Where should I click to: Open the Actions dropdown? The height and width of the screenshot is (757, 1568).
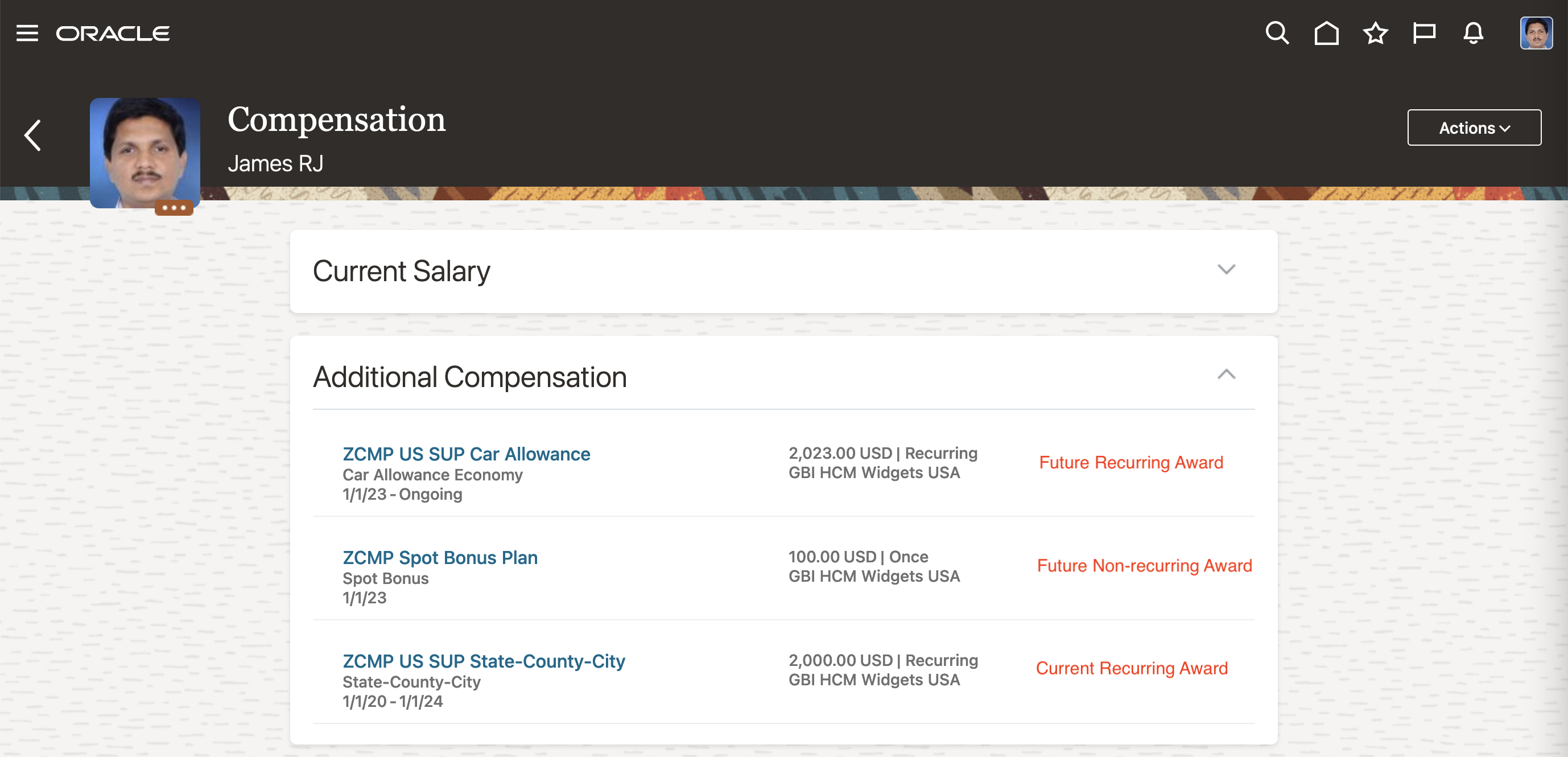pos(1474,128)
